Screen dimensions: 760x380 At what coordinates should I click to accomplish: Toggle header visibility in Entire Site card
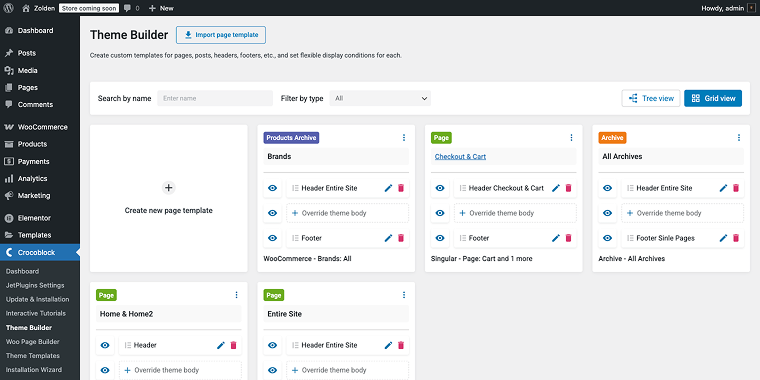[272, 345]
